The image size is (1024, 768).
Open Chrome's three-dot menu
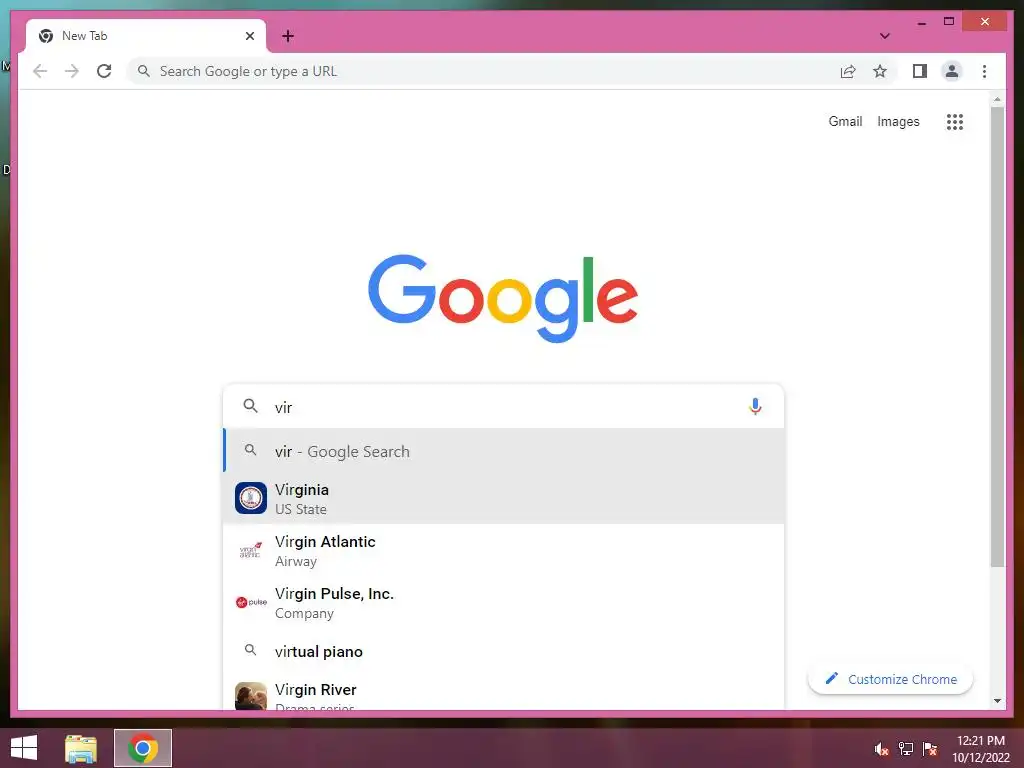point(984,71)
